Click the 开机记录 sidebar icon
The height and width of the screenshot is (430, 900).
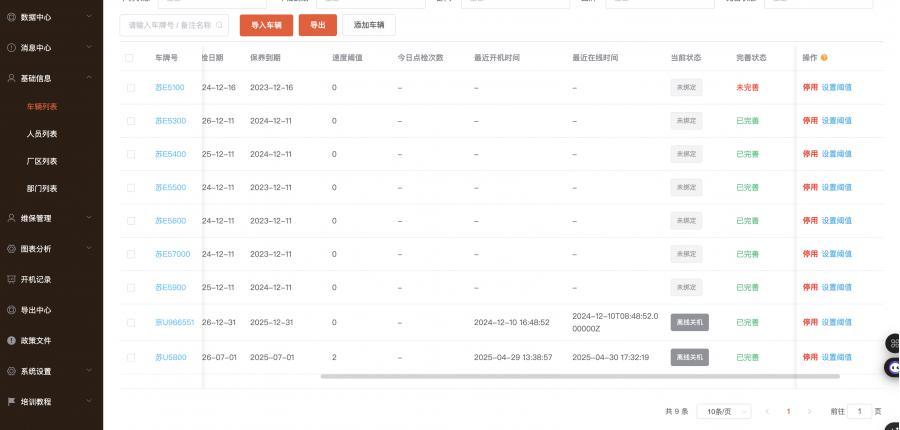tap(11, 280)
